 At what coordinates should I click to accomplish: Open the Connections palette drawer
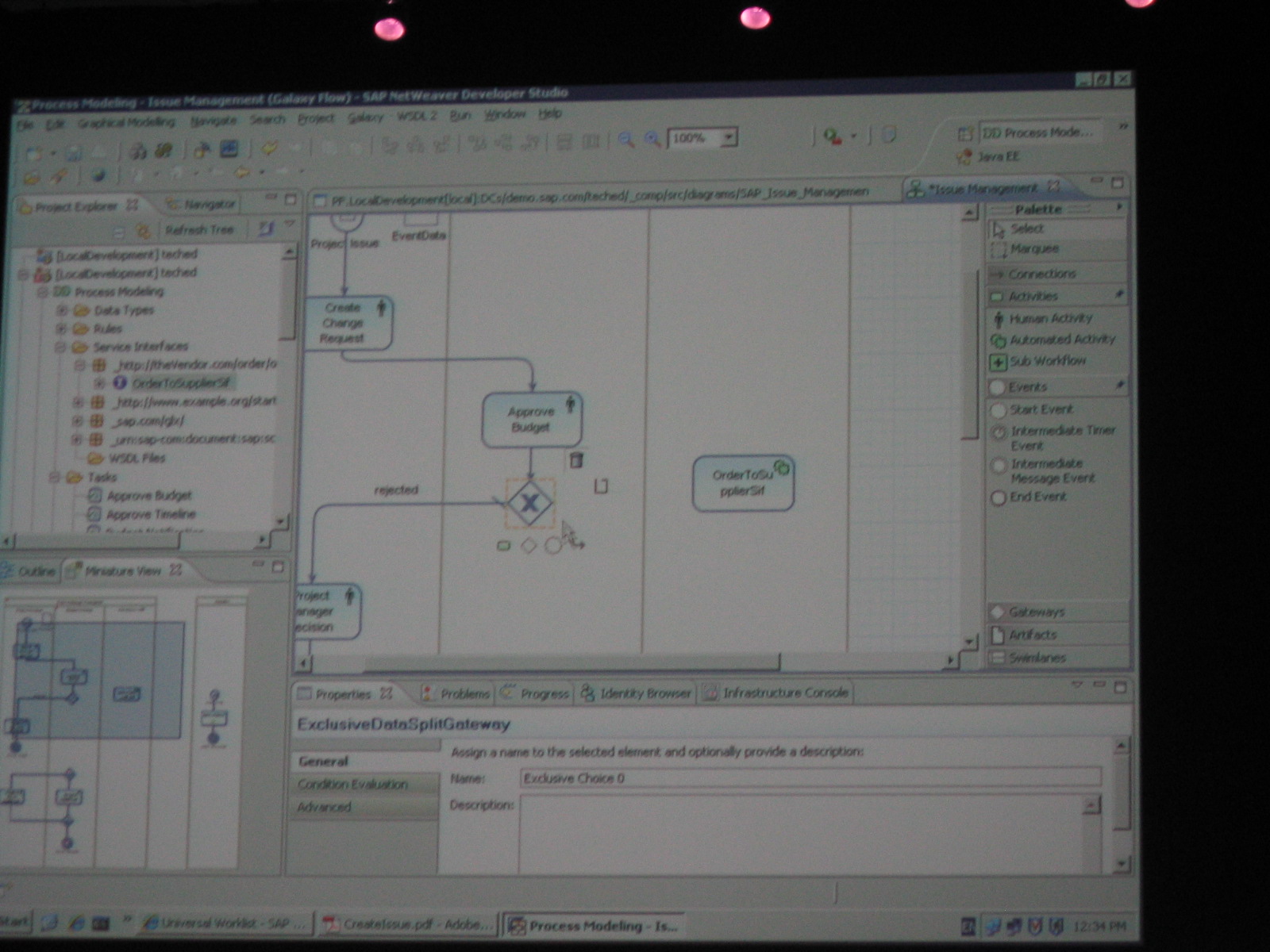[1056, 274]
